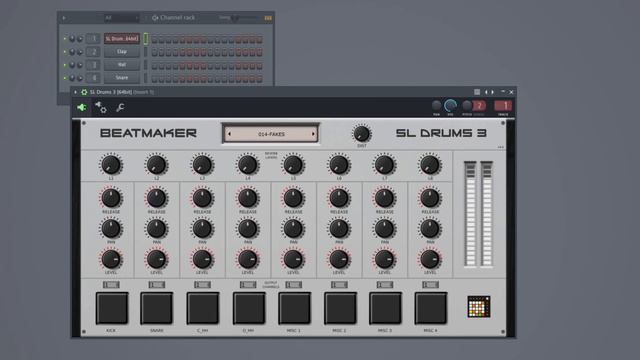Toggle the green channel select indicator for SL Drums
Image resolution: width=640 pixels, height=360 pixels.
tap(146, 39)
